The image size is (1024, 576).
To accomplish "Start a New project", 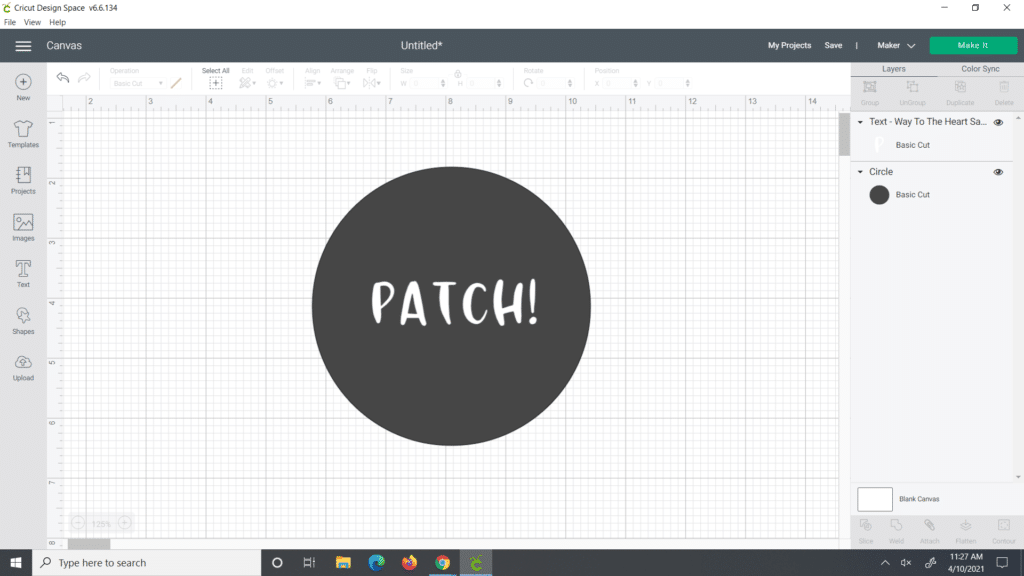I will pos(23,88).
